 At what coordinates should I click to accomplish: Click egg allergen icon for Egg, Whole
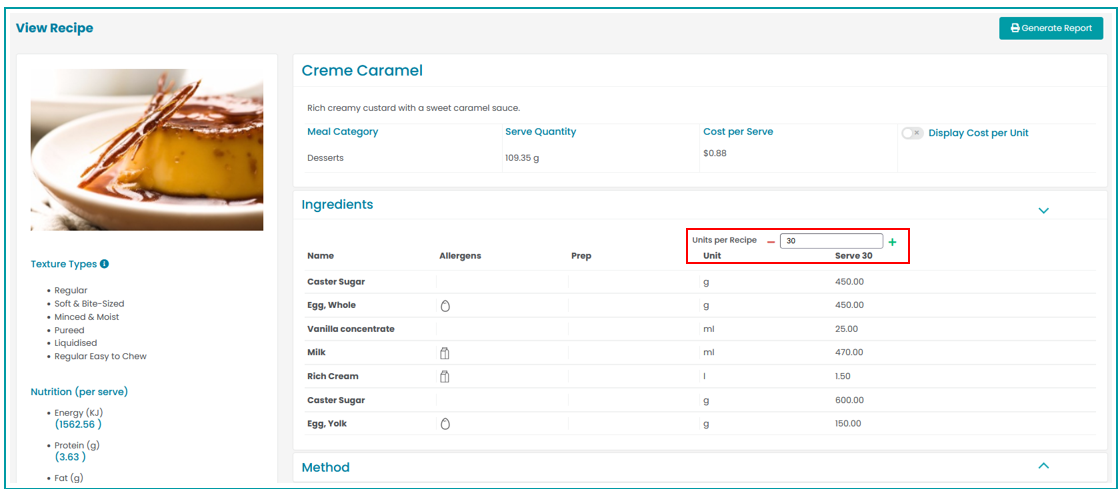[445, 306]
